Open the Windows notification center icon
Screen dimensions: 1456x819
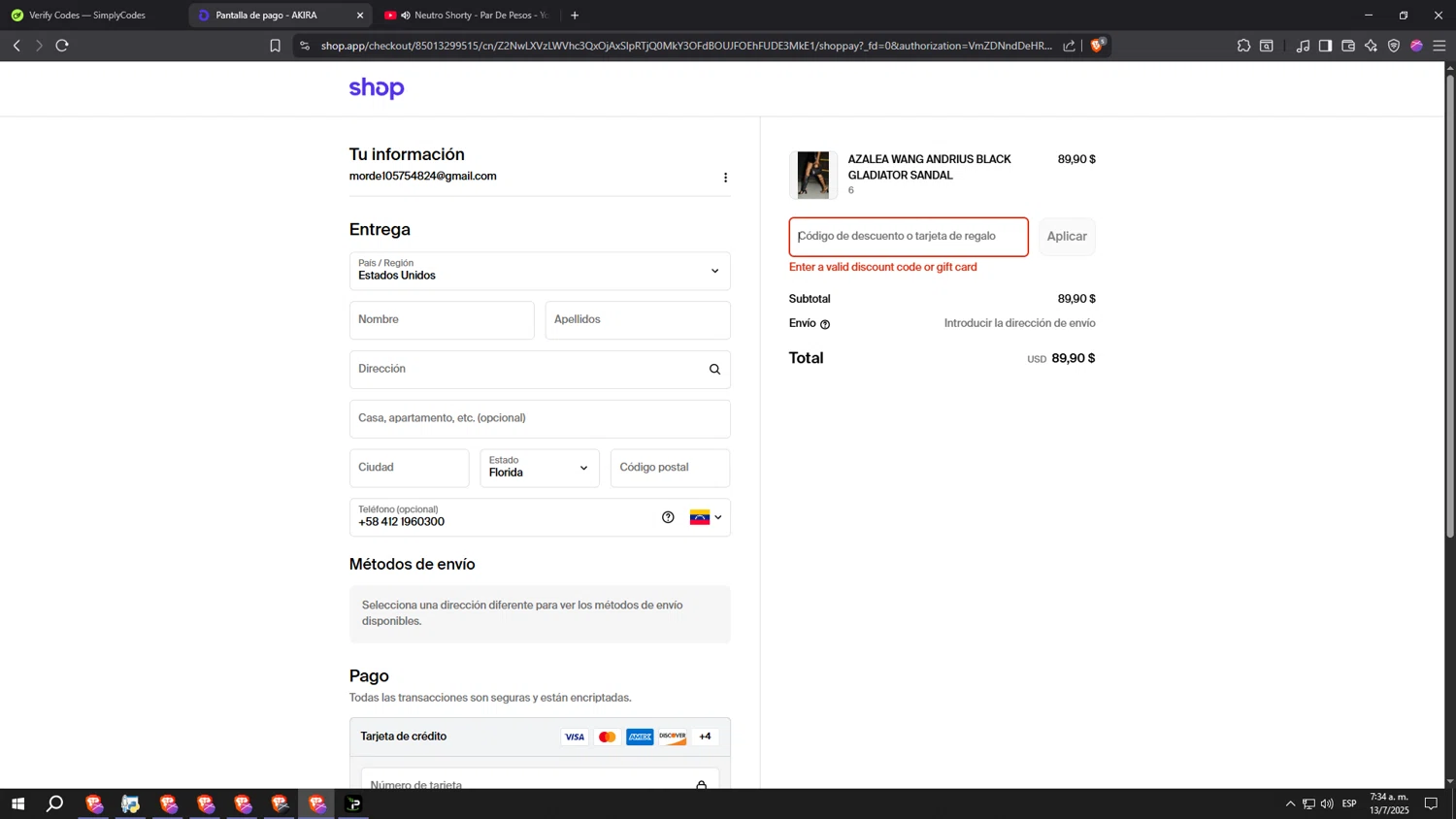[1431, 803]
